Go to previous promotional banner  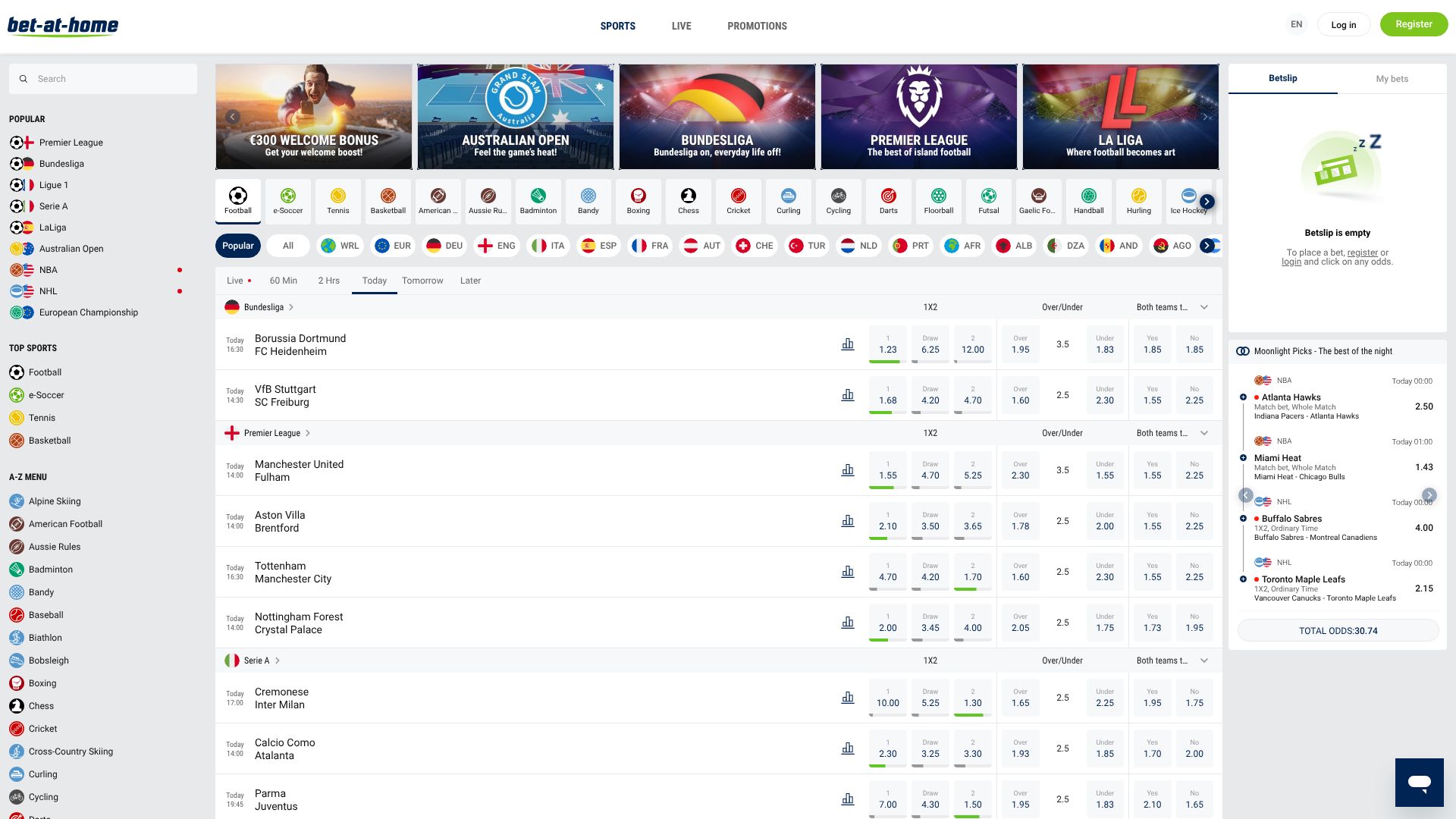tap(233, 117)
